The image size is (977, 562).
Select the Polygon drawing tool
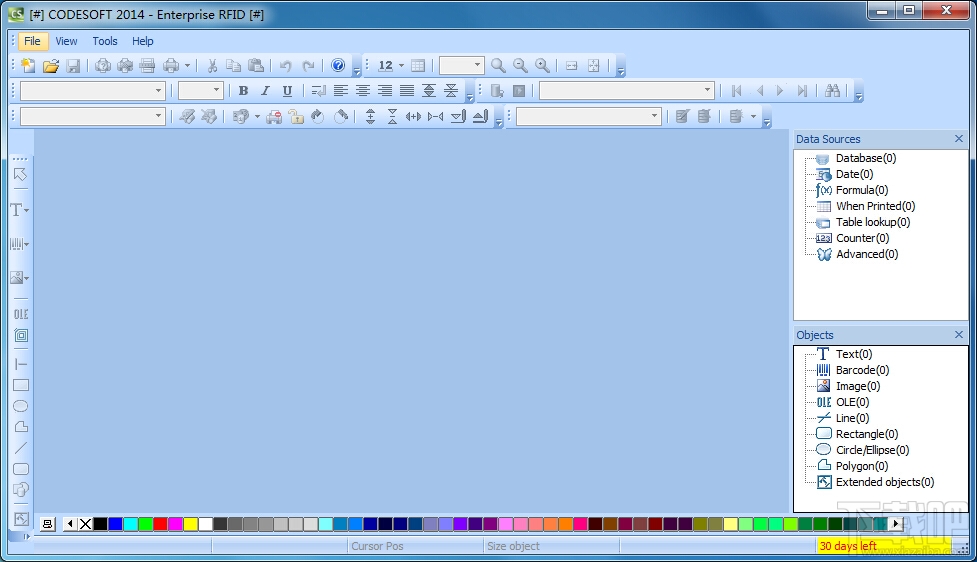[21, 427]
